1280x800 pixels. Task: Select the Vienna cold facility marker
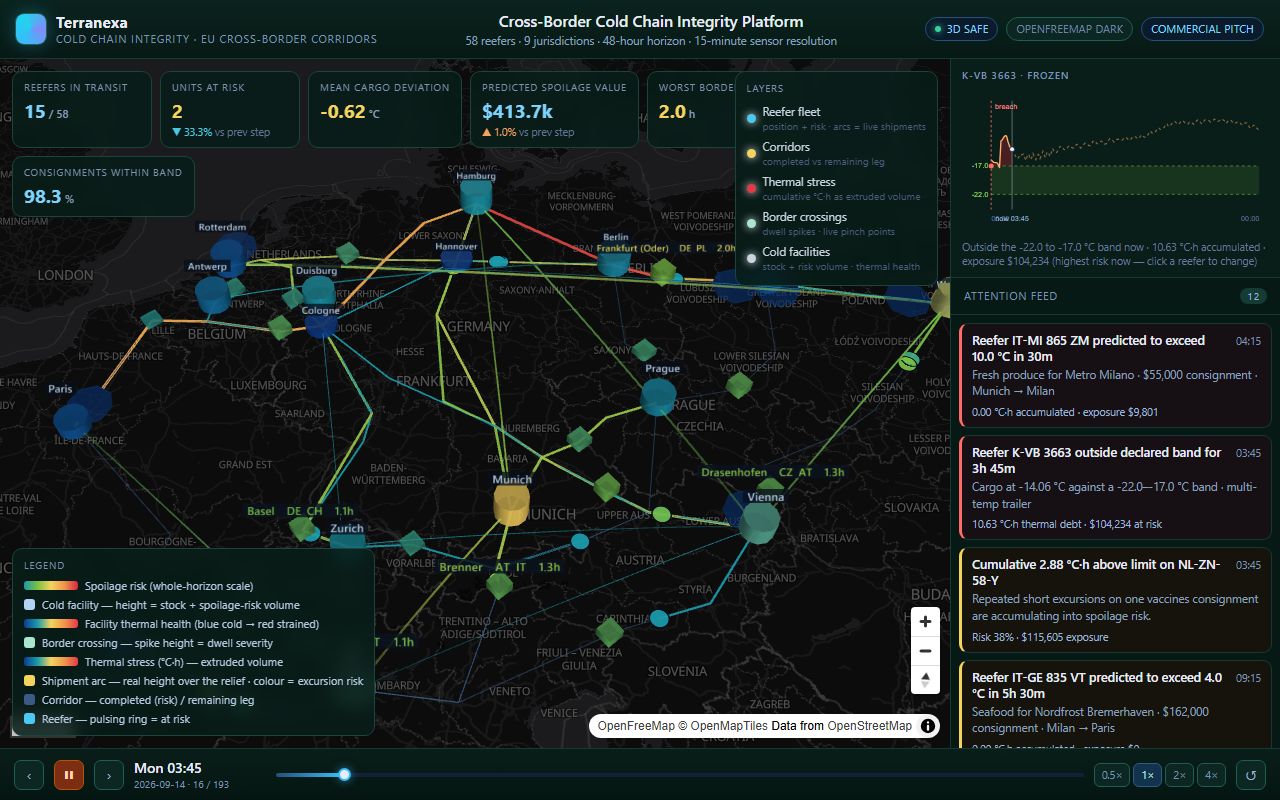[x=760, y=523]
